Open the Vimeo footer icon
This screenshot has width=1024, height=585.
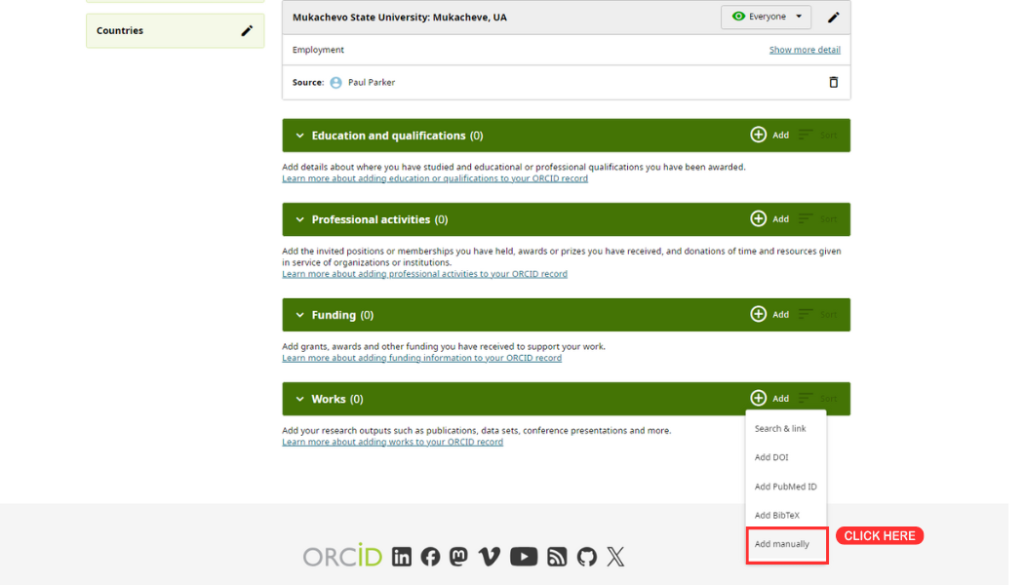pos(489,556)
